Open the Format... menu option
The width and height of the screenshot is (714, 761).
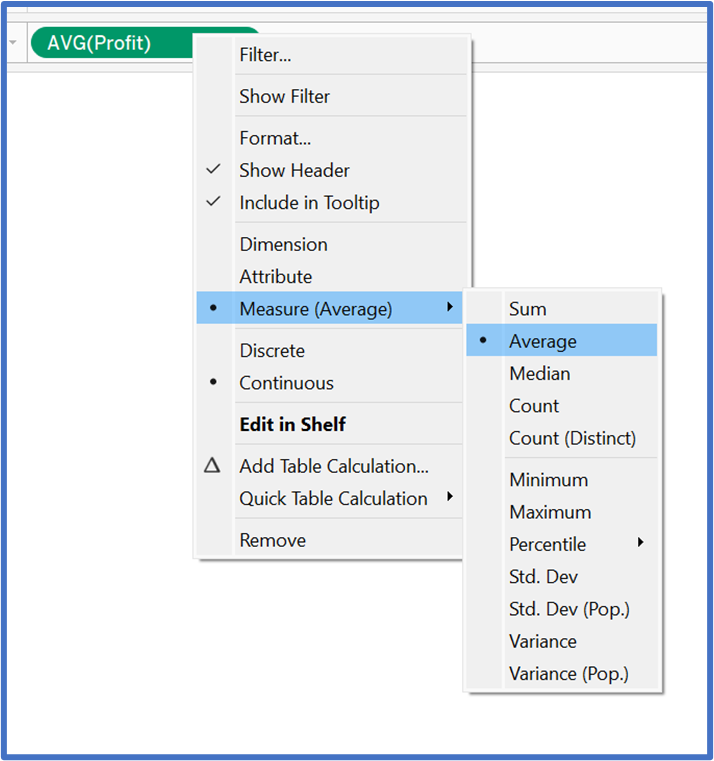click(x=275, y=138)
